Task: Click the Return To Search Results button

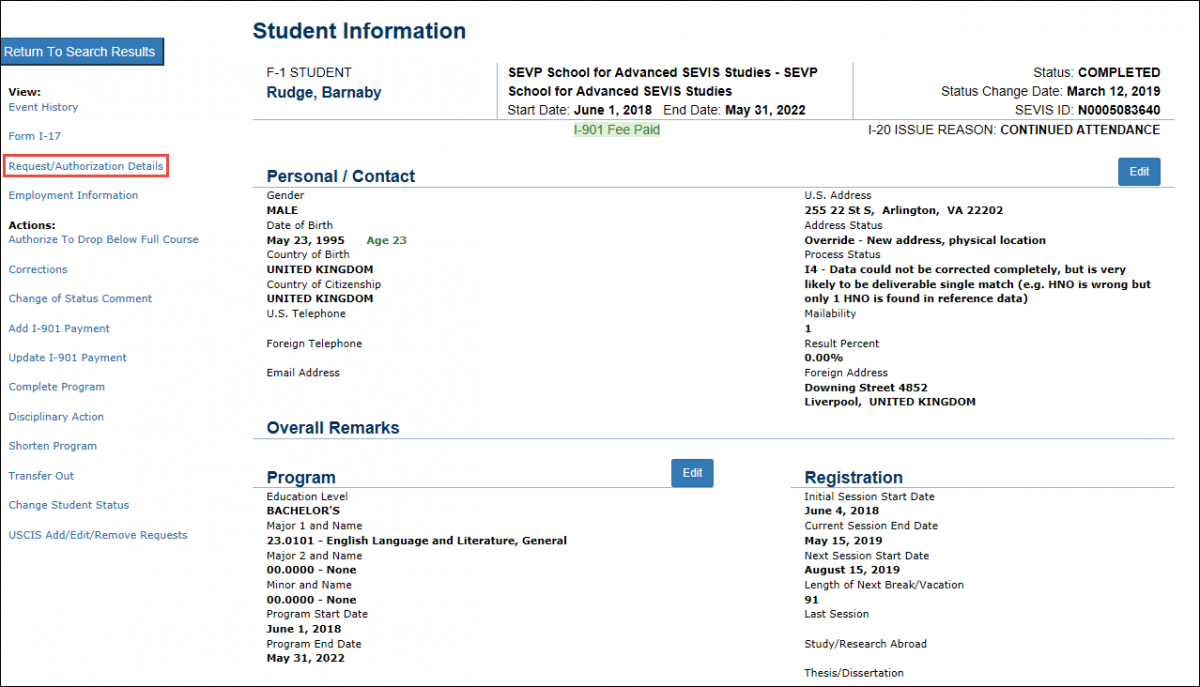Action: 80,52
